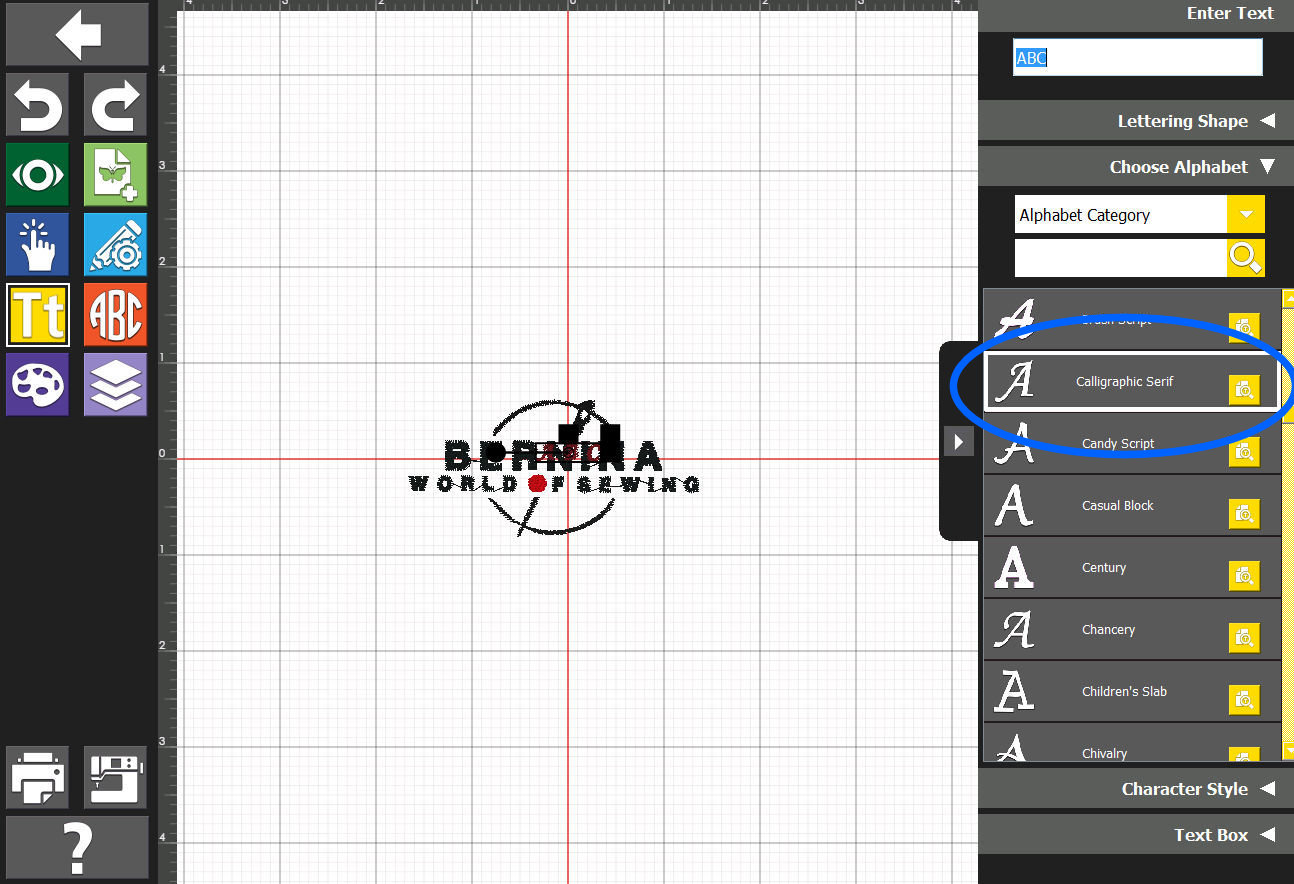Open the pencil and gear edit settings tool

click(115, 244)
